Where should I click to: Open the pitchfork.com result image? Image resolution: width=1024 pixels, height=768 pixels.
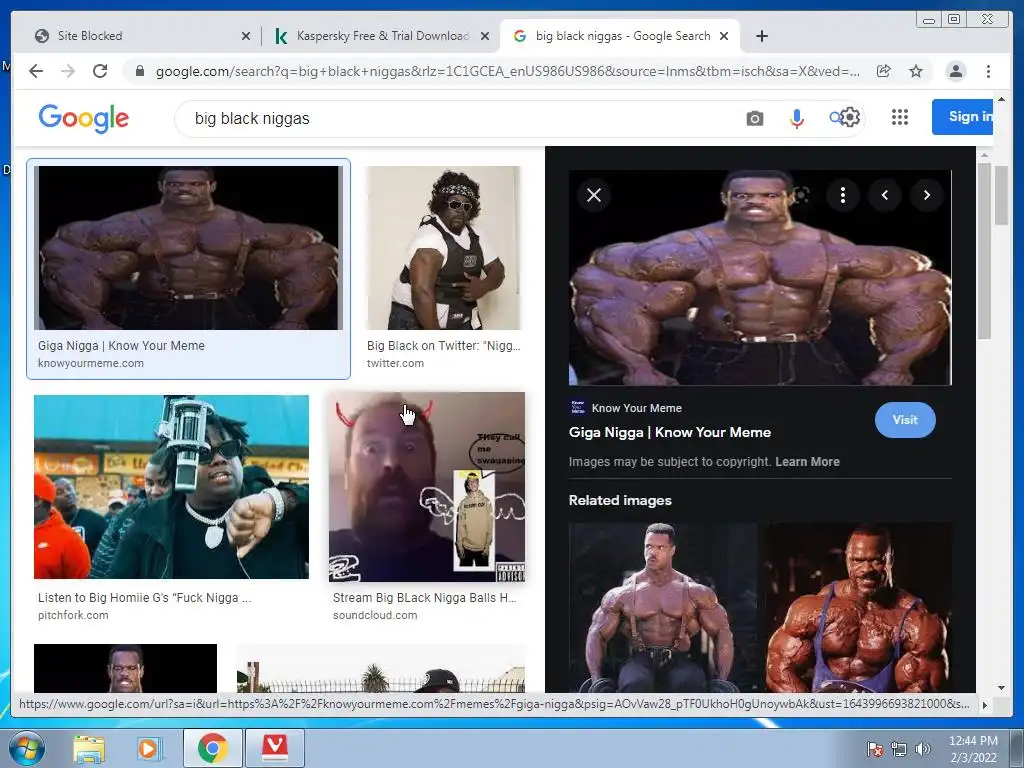click(171, 487)
